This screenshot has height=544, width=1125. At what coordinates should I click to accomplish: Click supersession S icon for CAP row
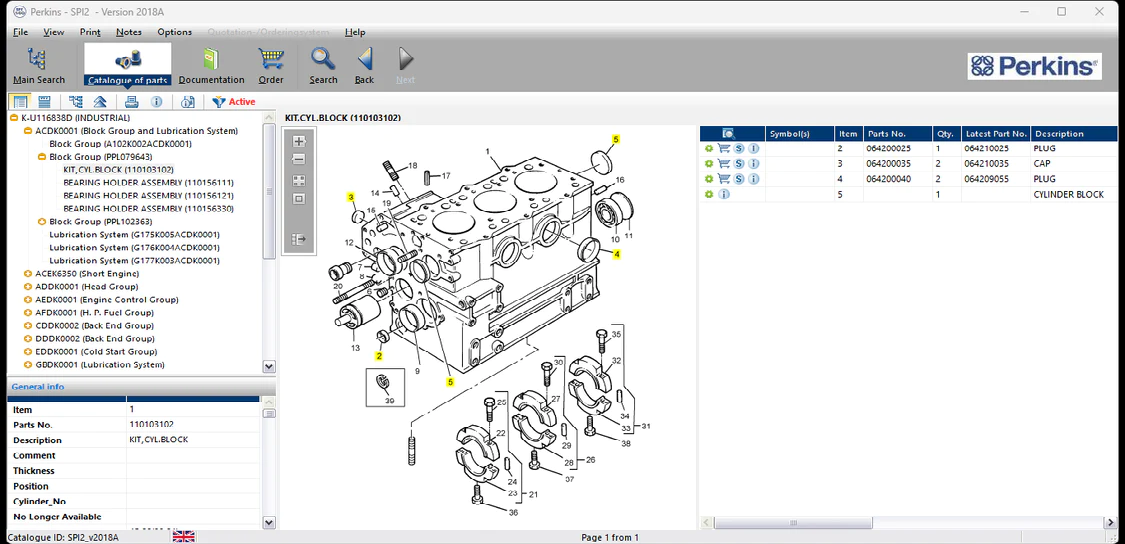coord(739,164)
